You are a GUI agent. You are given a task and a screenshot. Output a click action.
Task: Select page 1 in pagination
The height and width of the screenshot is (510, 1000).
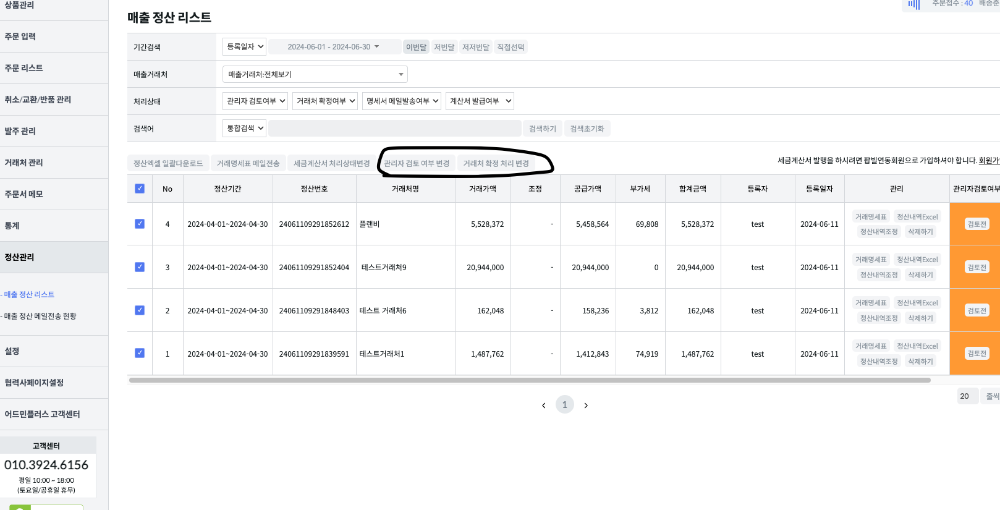pos(564,405)
